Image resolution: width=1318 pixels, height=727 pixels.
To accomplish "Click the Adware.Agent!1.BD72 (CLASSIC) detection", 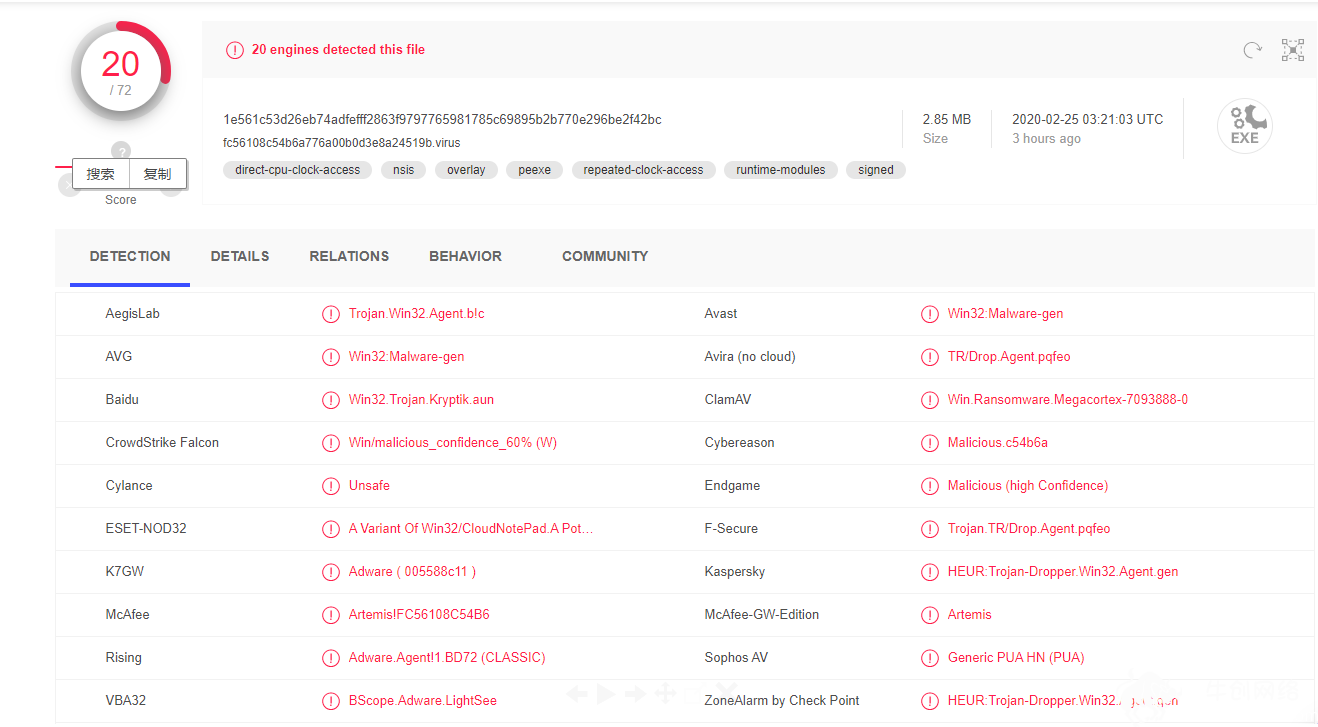I will pyautogui.click(x=447, y=658).
